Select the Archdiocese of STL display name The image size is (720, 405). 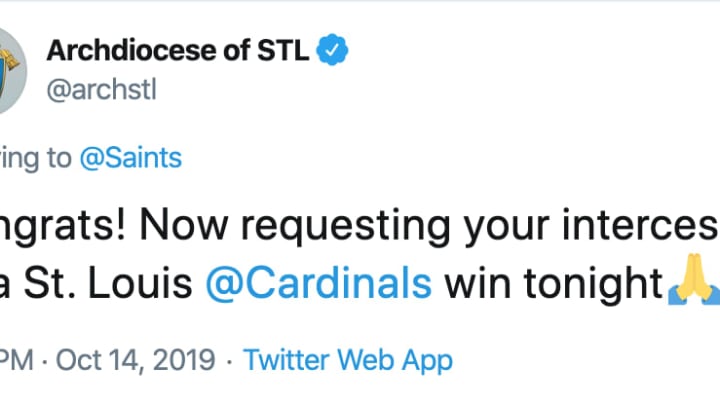pos(178,50)
